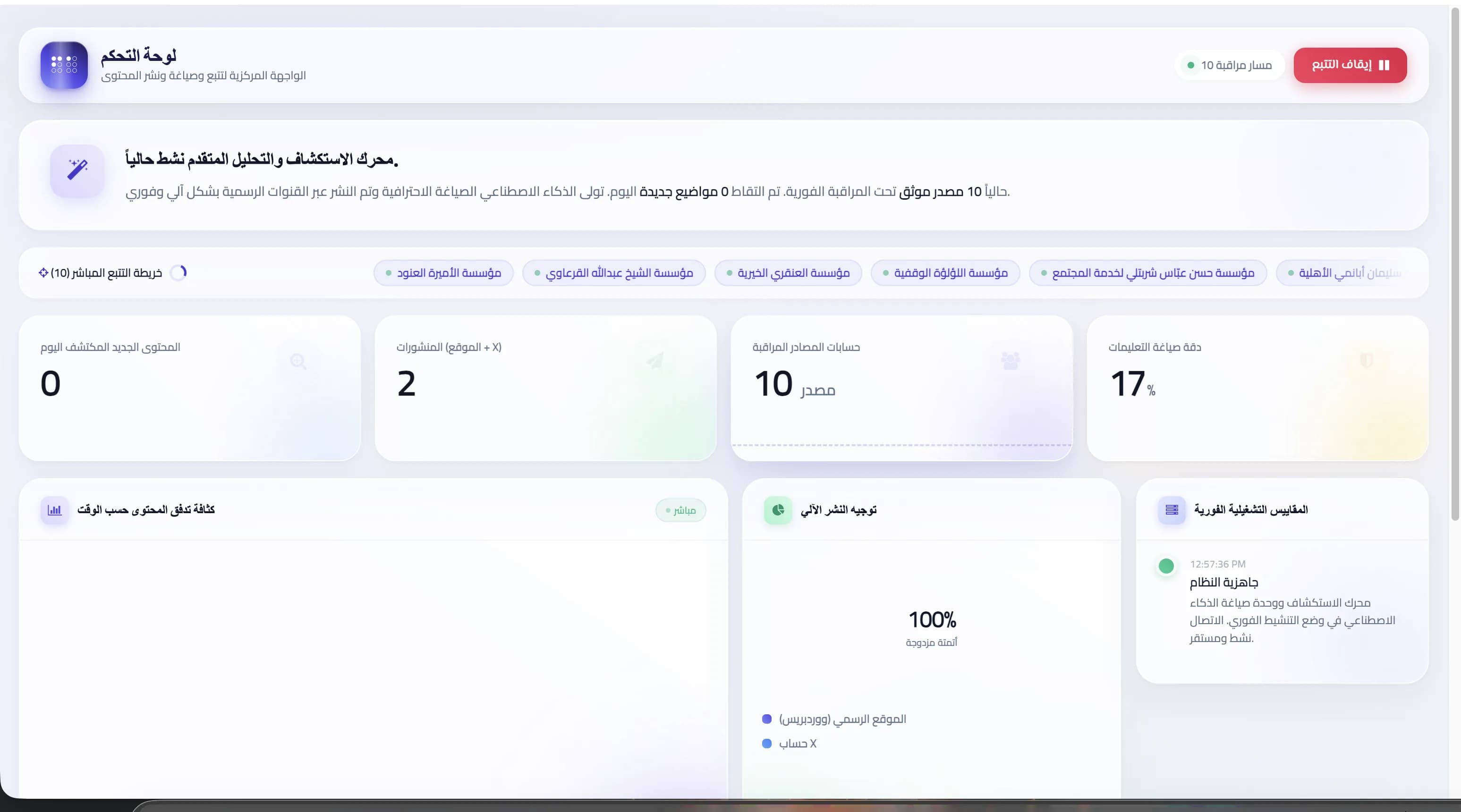Click the حسابات المصادر المراقبة card label
This screenshot has width=1461, height=812.
(806, 347)
